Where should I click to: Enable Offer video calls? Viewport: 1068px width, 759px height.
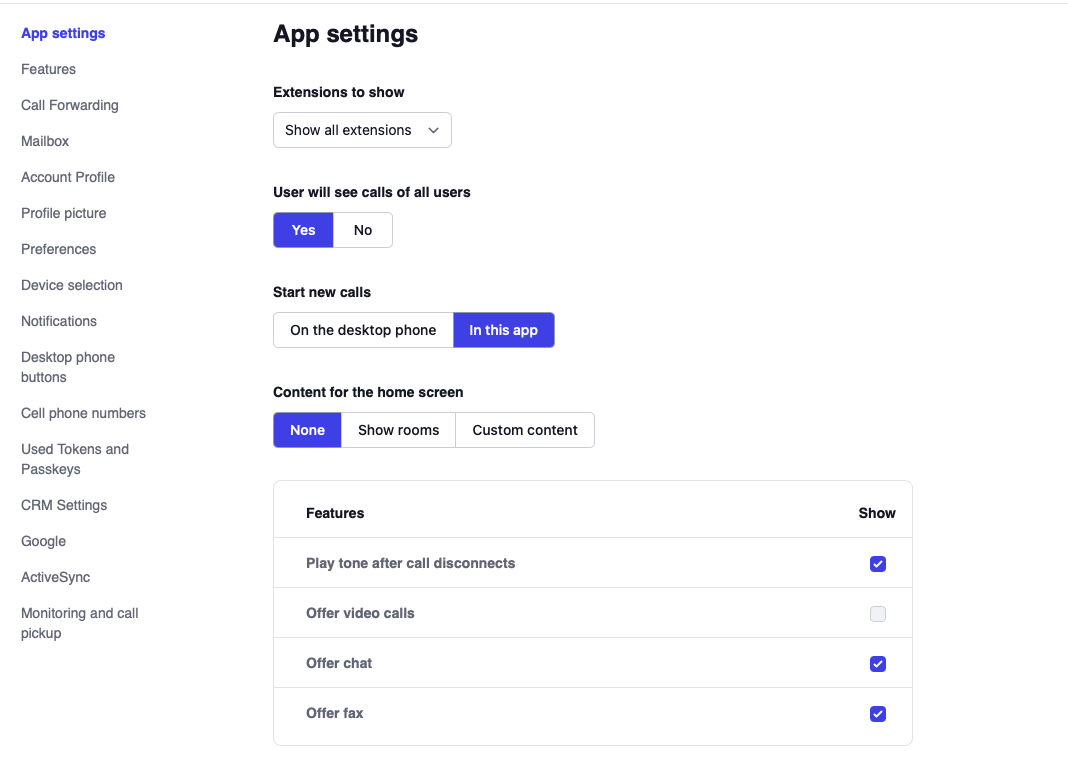pos(878,613)
